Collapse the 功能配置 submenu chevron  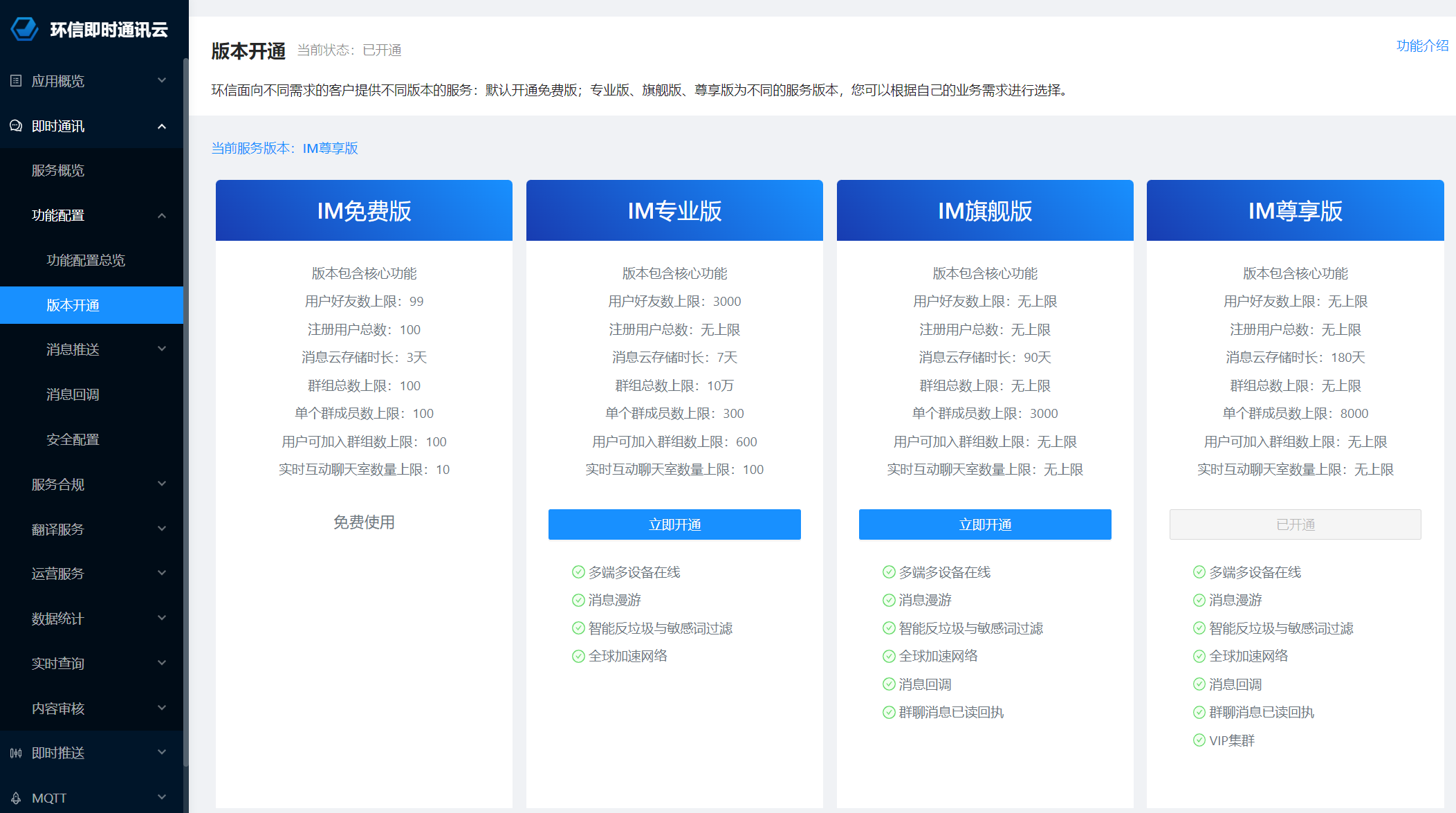(162, 215)
